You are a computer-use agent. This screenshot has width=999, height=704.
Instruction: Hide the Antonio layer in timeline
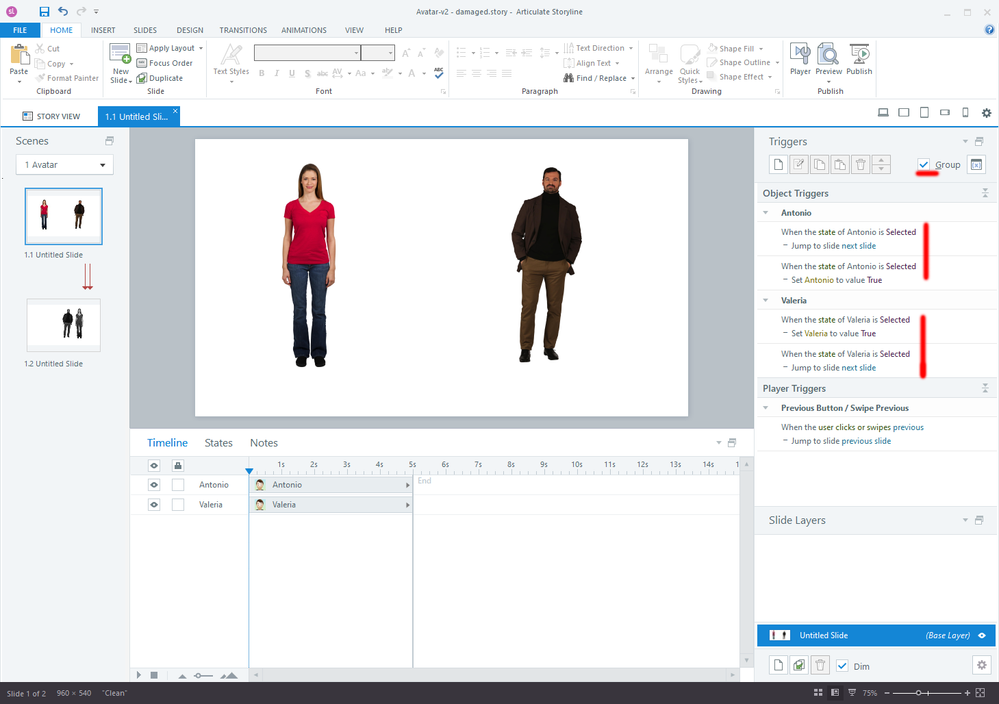click(x=154, y=485)
